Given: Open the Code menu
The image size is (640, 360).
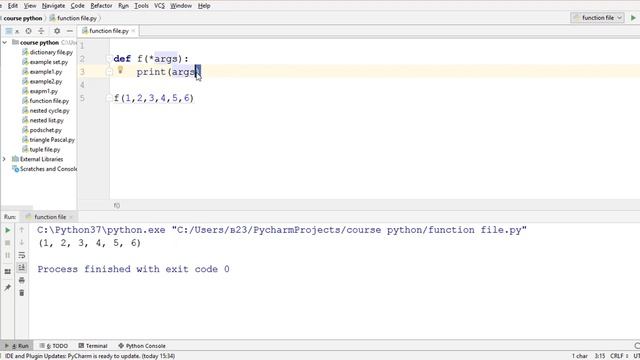Looking at the screenshot, I should (x=77, y=6).
